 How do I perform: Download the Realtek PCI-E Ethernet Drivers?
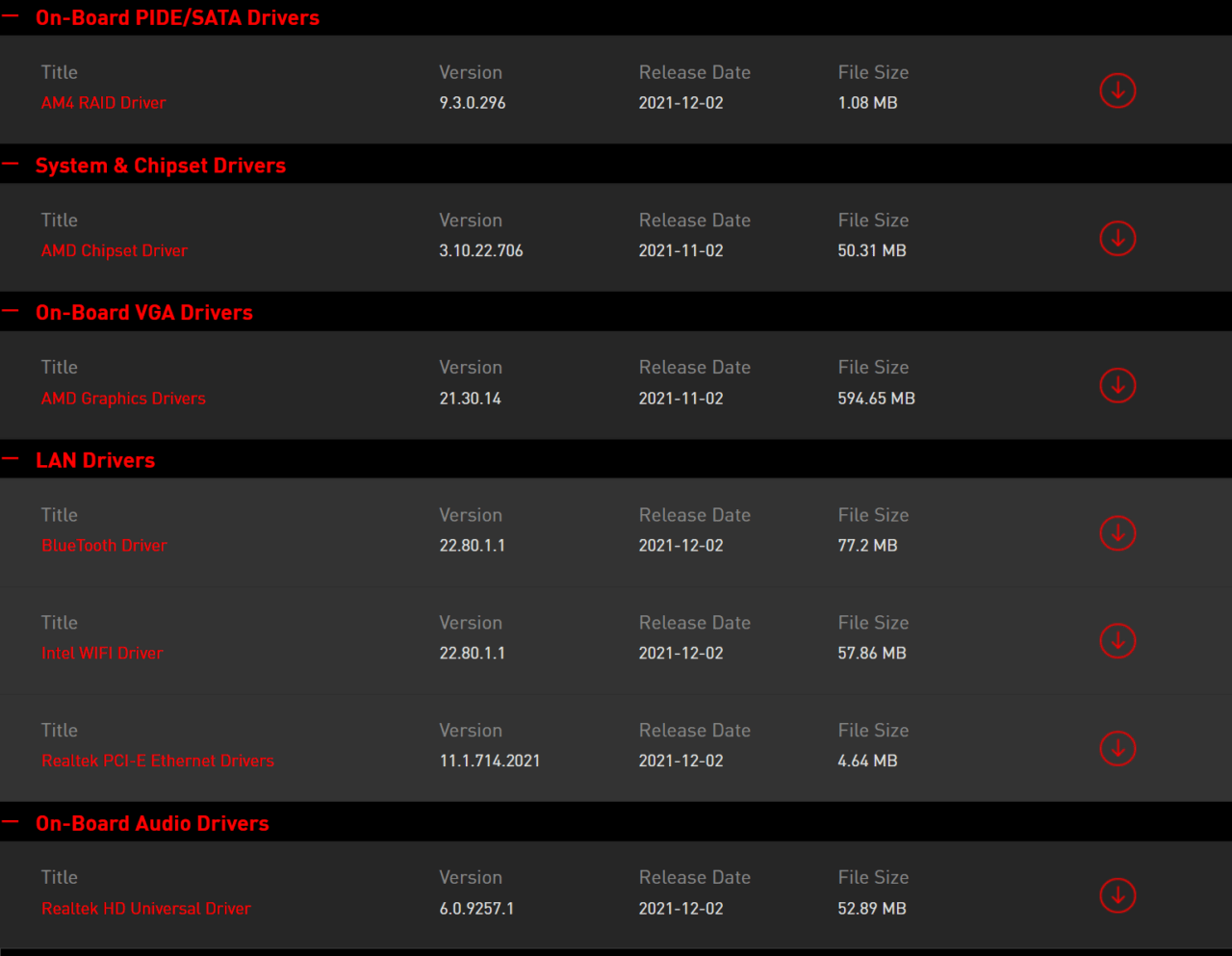(1117, 748)
